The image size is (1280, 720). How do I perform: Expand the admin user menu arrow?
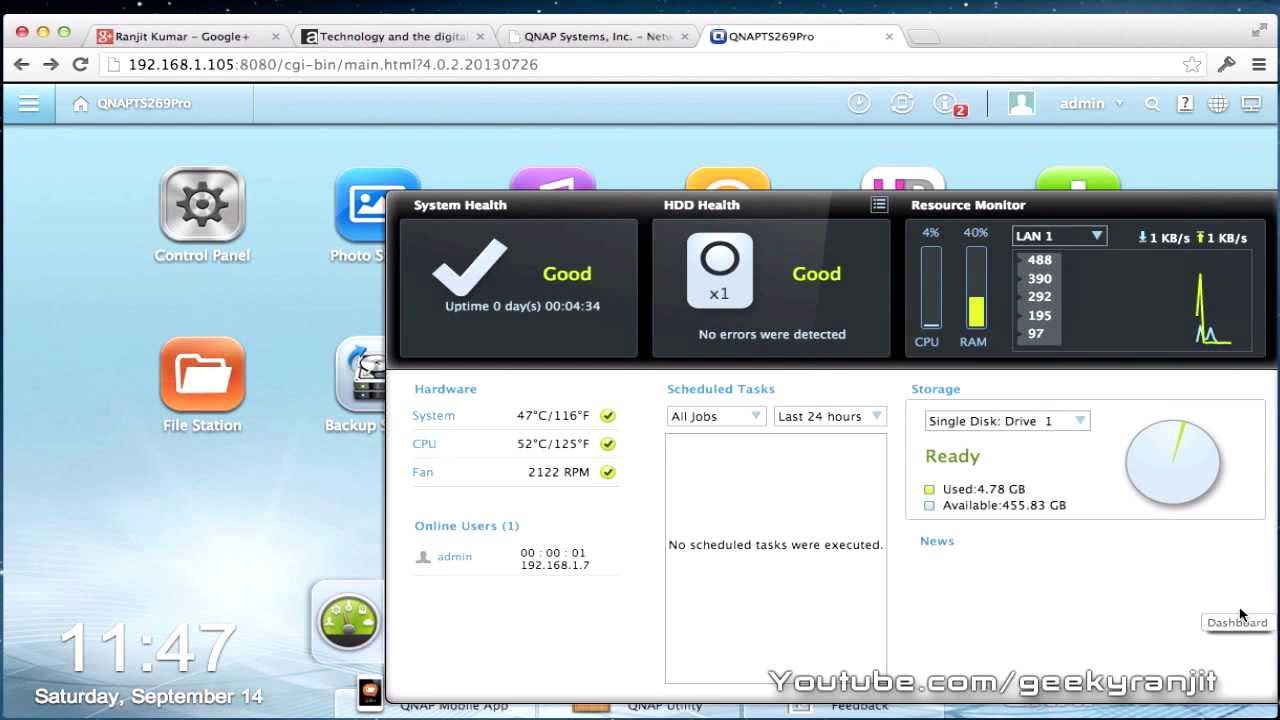(1119, 103)
